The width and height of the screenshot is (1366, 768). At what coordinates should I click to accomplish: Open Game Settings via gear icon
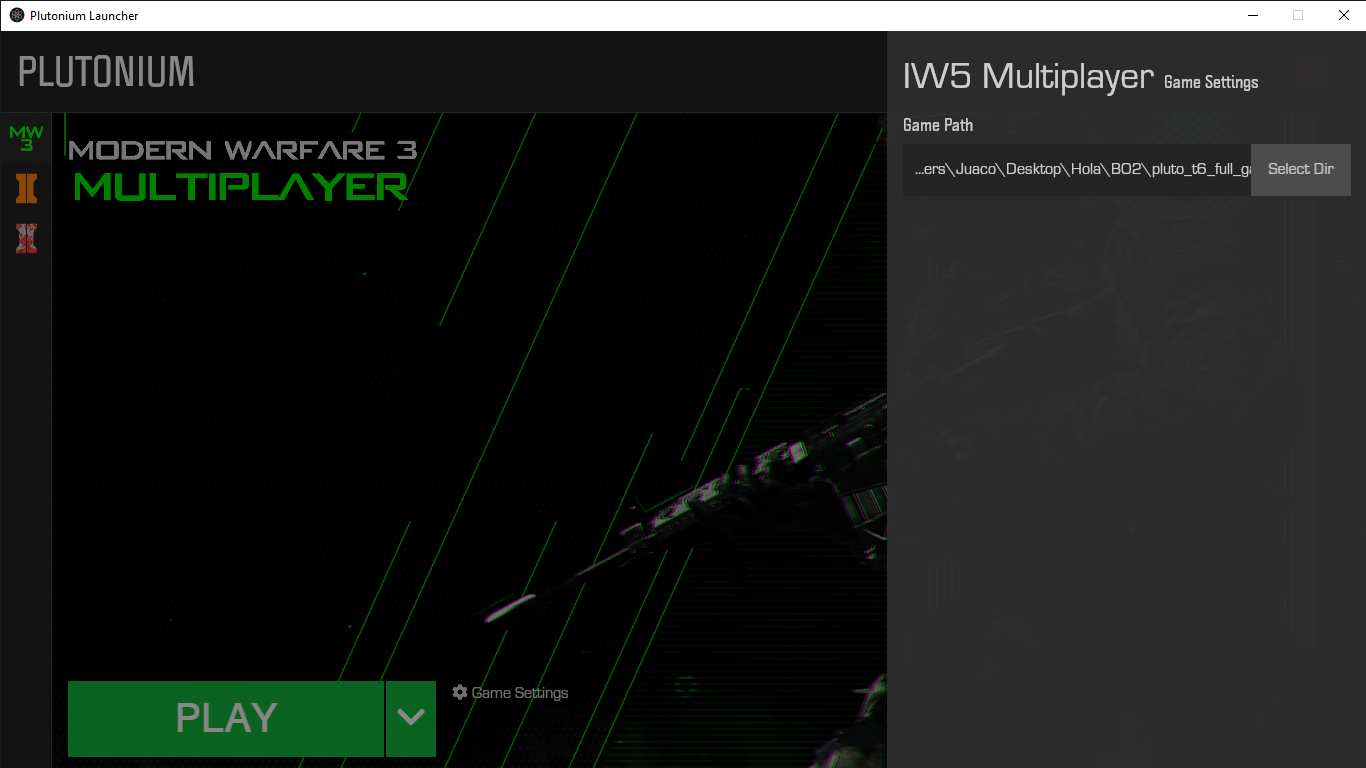coord(510,692)
